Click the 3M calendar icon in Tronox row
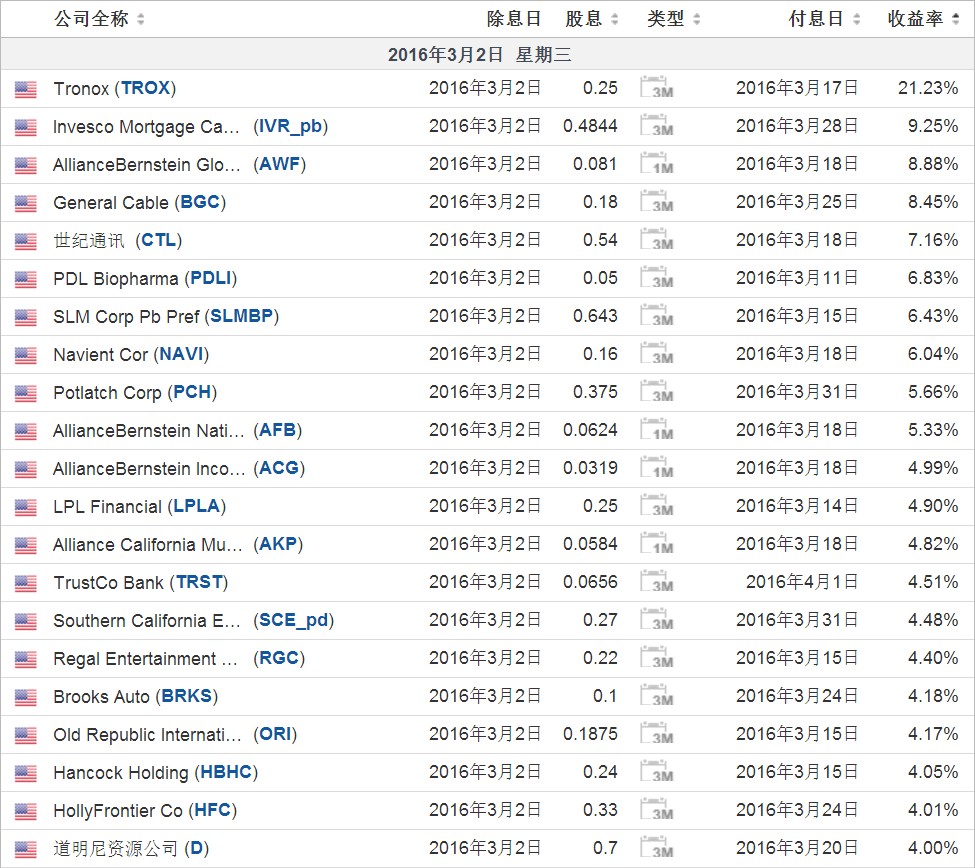 pyautogui.click(x=656, y=89)
